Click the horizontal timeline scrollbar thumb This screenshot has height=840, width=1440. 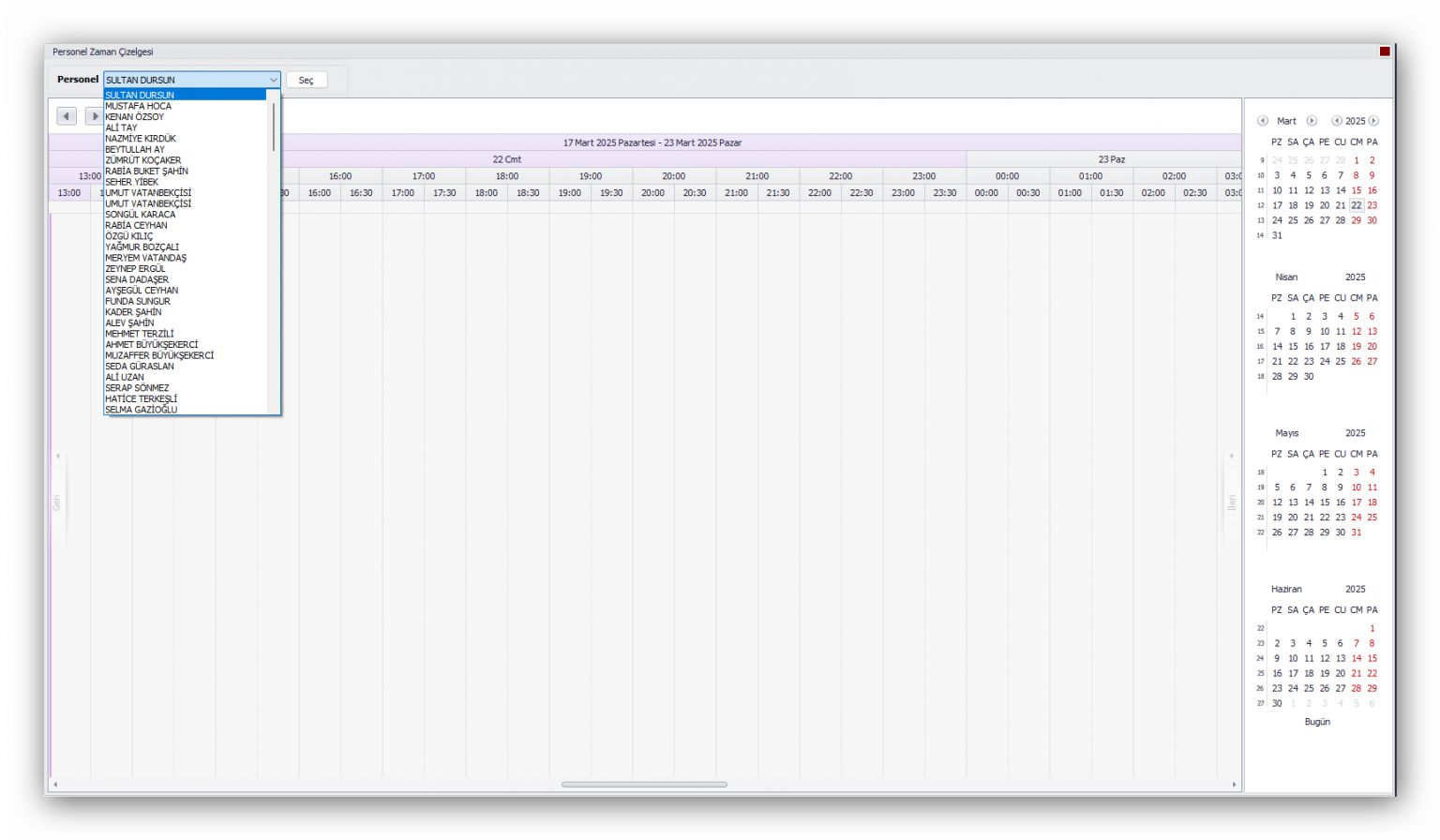point(644,785)
